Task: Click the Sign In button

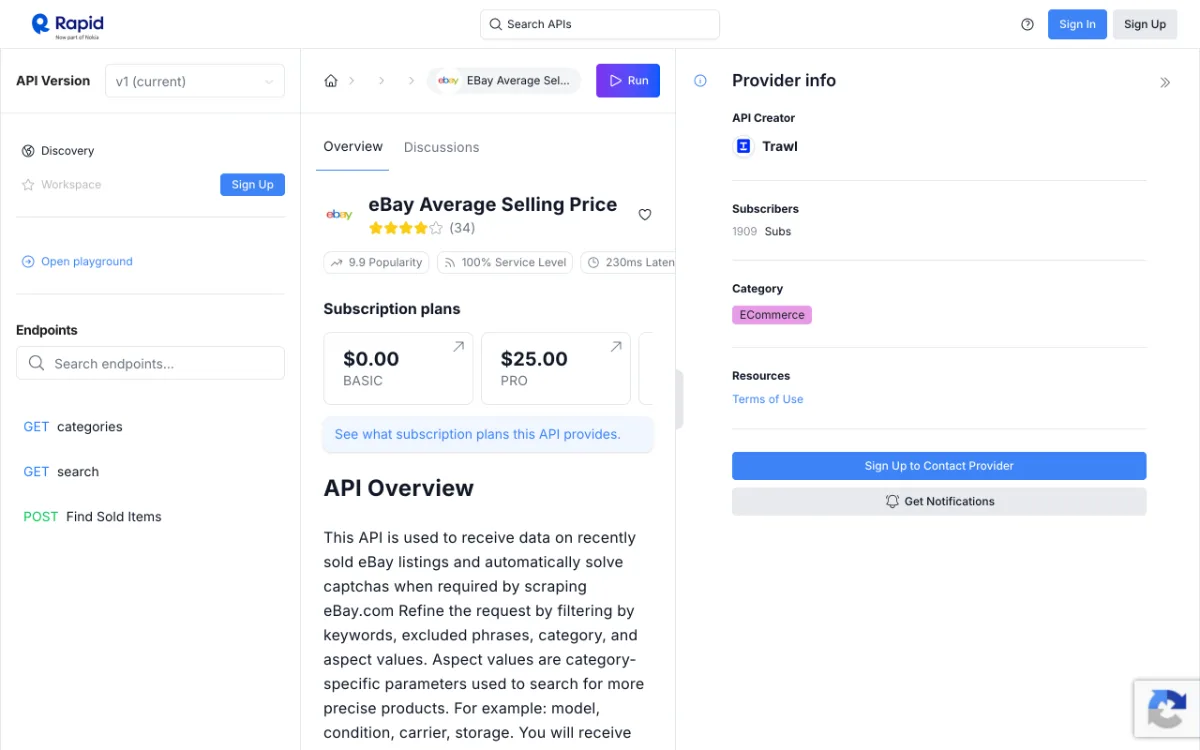Action: (x=1077, y=24)
